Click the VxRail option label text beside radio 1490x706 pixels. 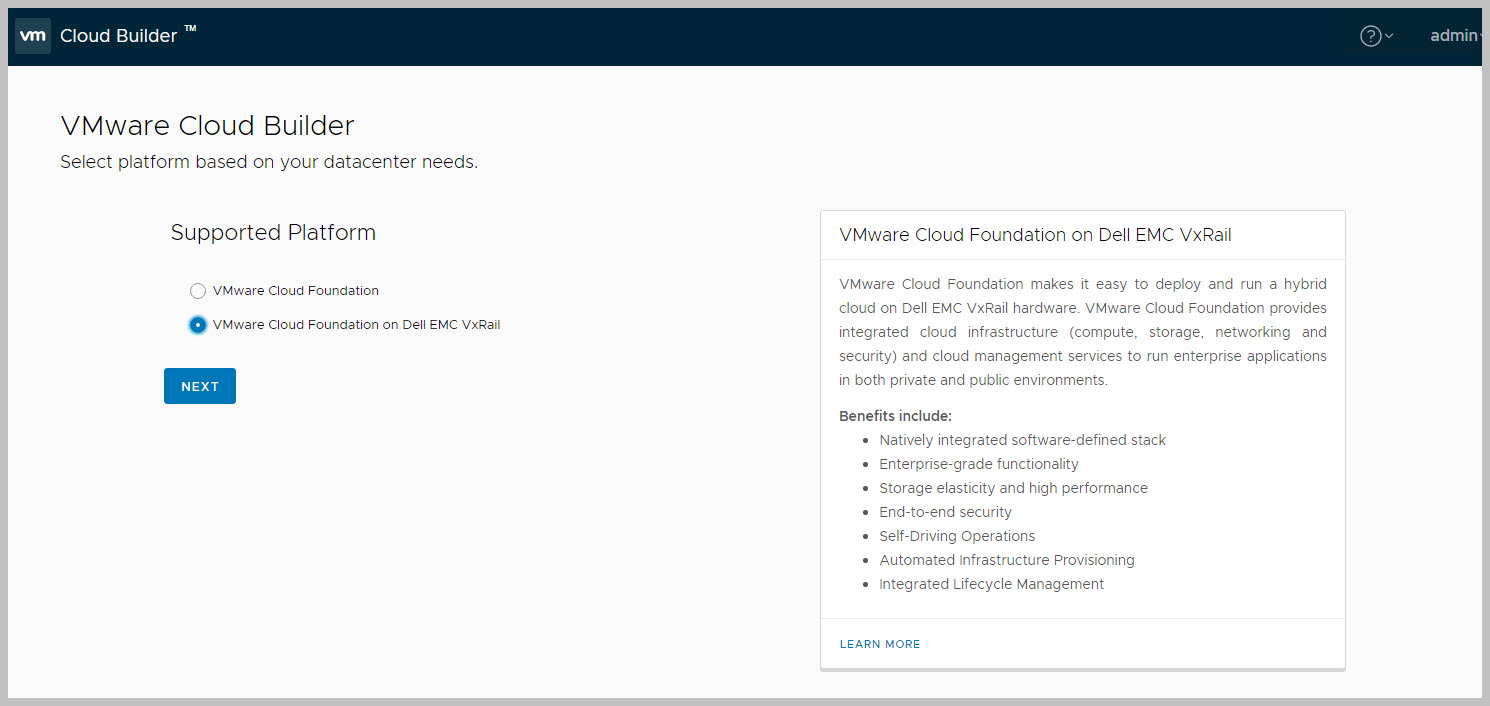pos(356,325)
